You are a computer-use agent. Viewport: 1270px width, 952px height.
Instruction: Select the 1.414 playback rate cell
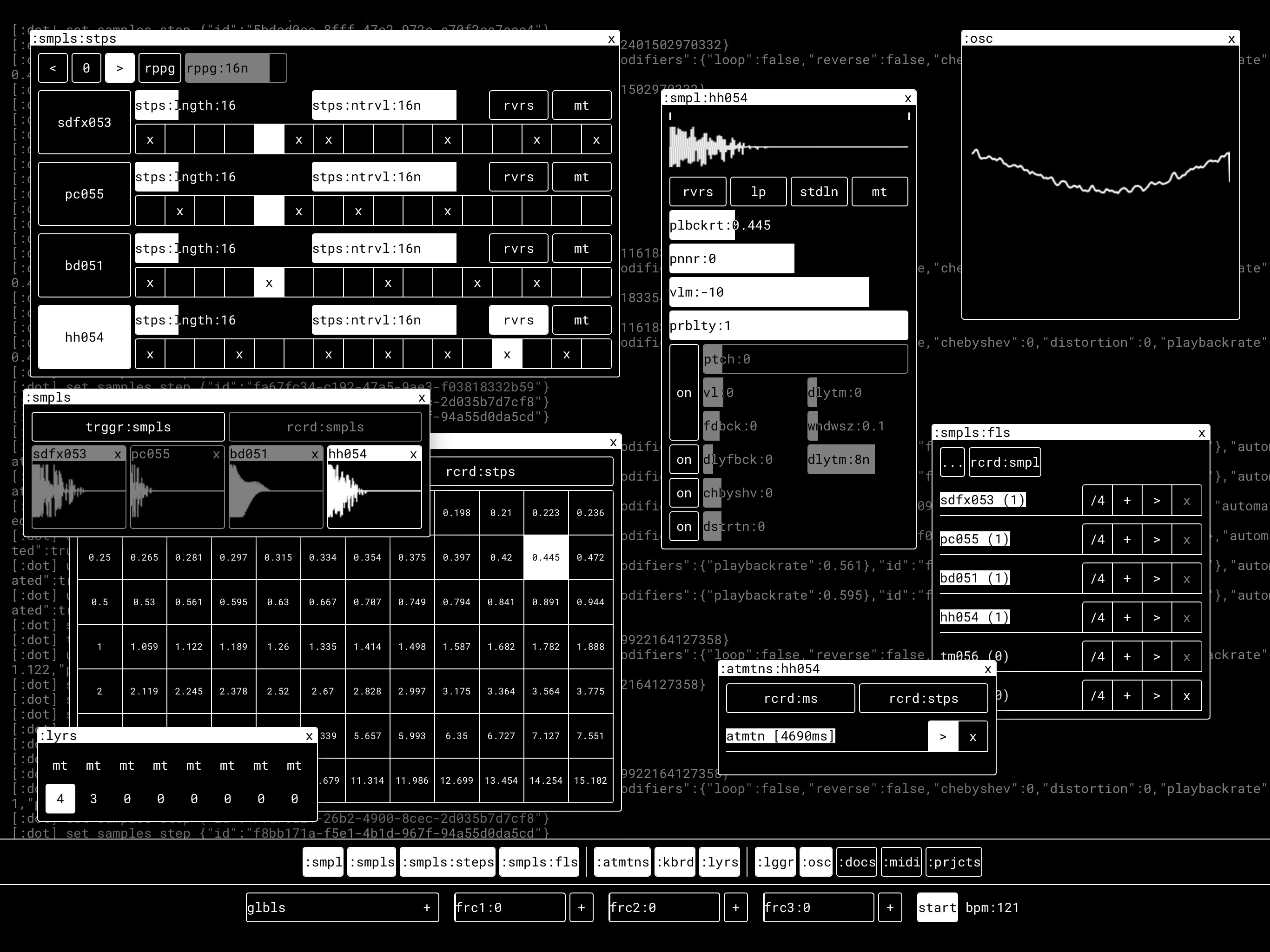click(367, 647)
